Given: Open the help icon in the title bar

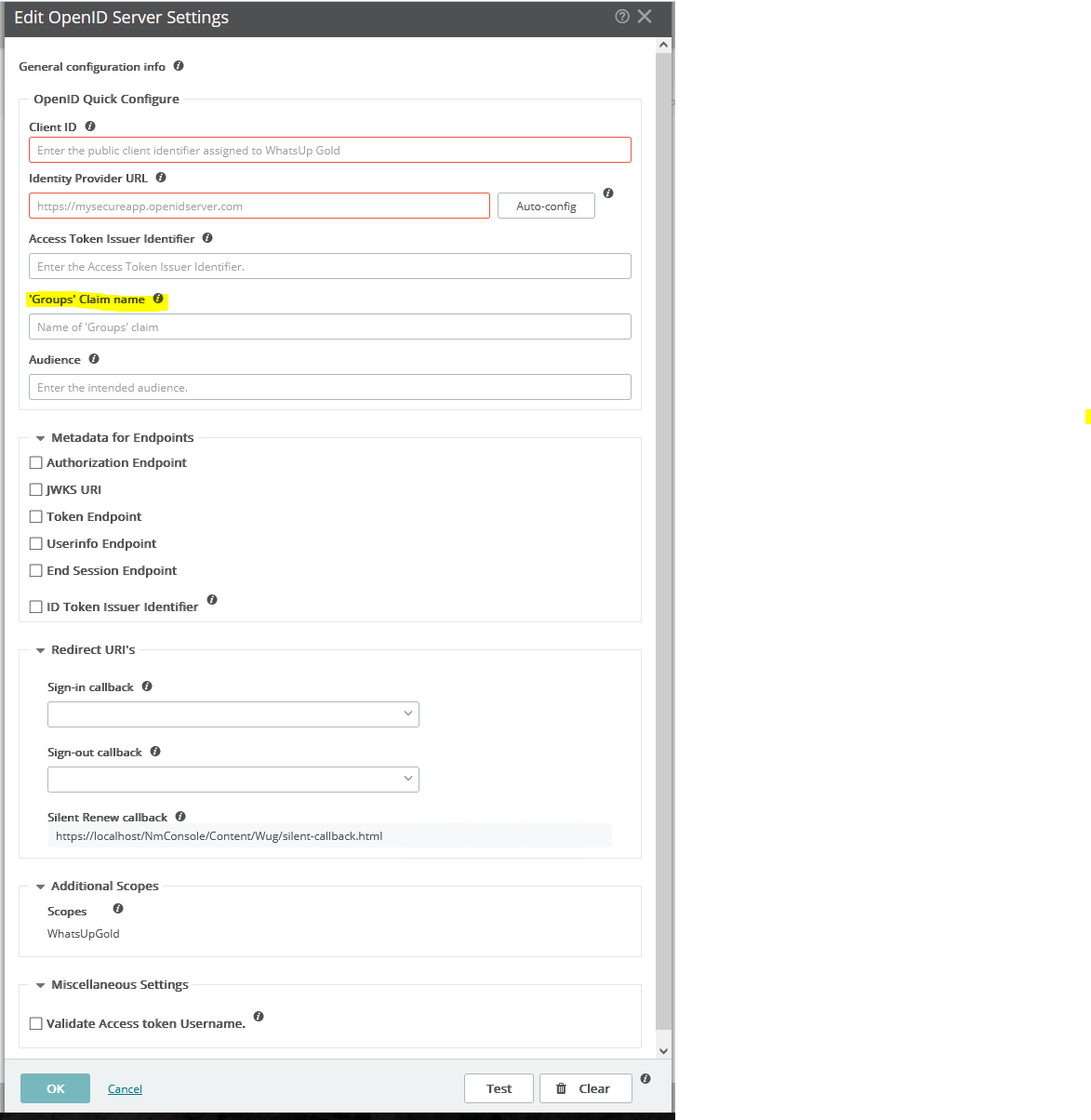Looking at the screenshot, I should tap(621, 16).
